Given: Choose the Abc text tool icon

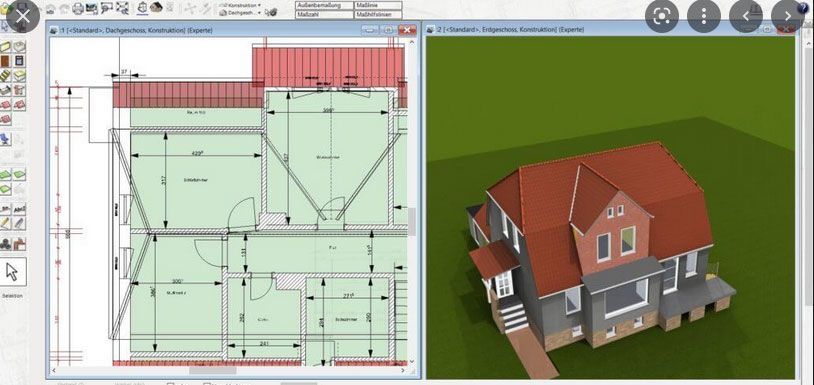Looking at the screenshot, I should [19, 209].
